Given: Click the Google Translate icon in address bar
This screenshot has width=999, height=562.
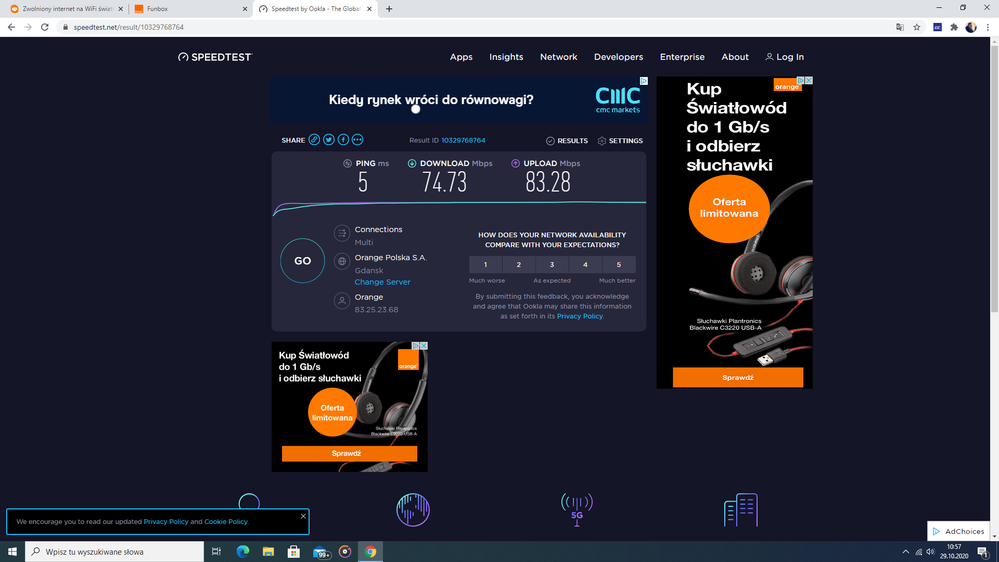Looking at the screenshot, I should [900, 27].
